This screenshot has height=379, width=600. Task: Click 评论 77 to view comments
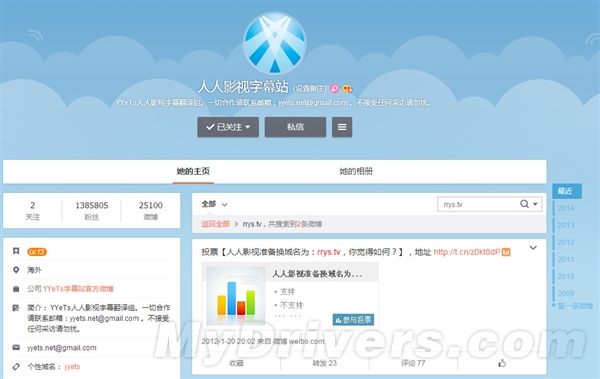(x=413, y=363)
